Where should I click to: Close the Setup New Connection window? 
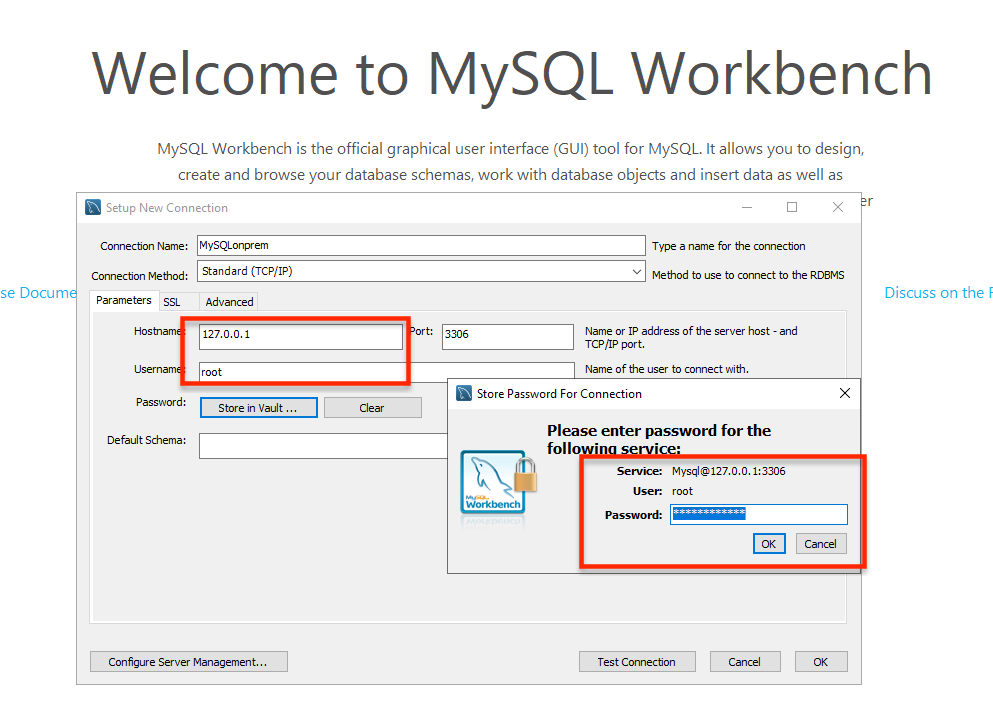838,207
